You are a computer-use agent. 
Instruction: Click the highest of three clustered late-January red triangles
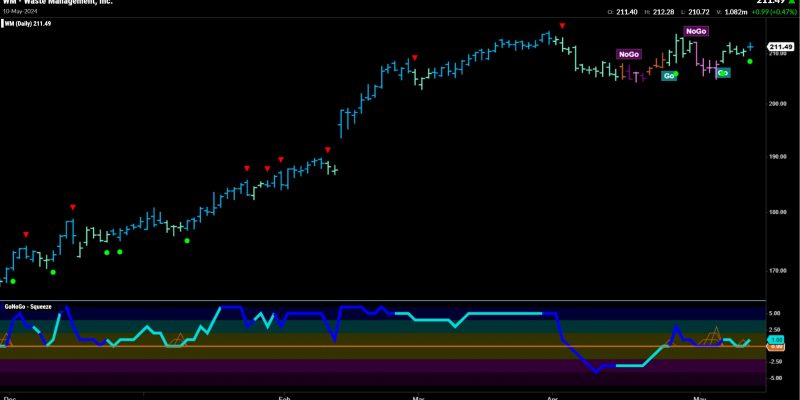280,160
